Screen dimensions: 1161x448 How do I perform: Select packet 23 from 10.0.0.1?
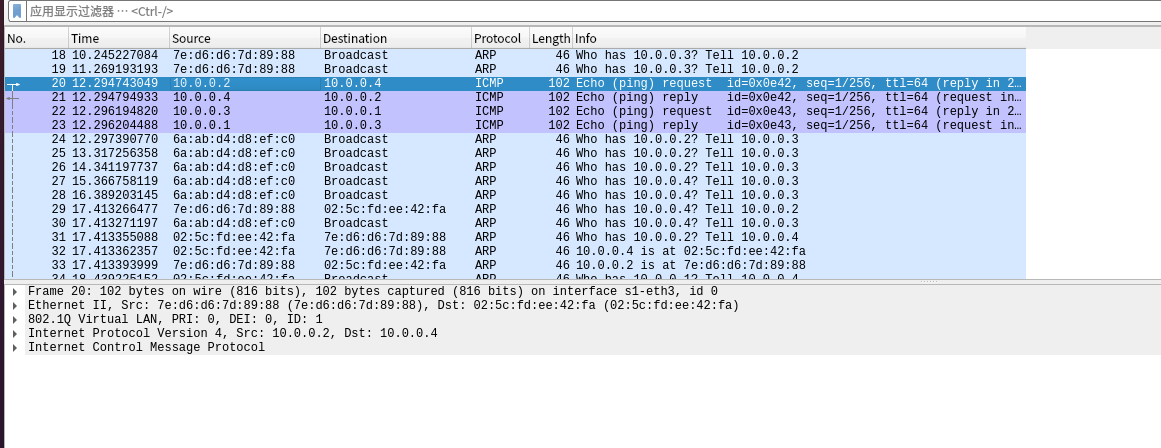pyautogui.click(x=515, y=126)
